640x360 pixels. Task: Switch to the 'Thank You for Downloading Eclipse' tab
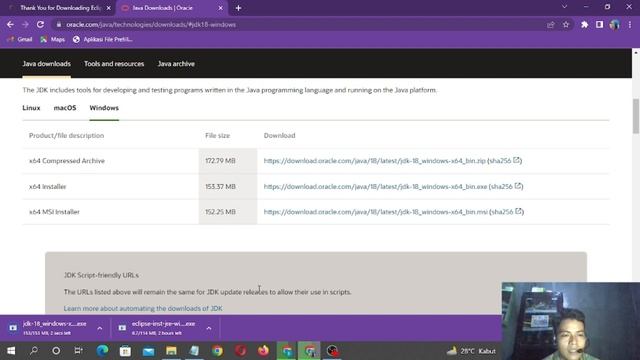pyautogui.click(x=60, y=8)
